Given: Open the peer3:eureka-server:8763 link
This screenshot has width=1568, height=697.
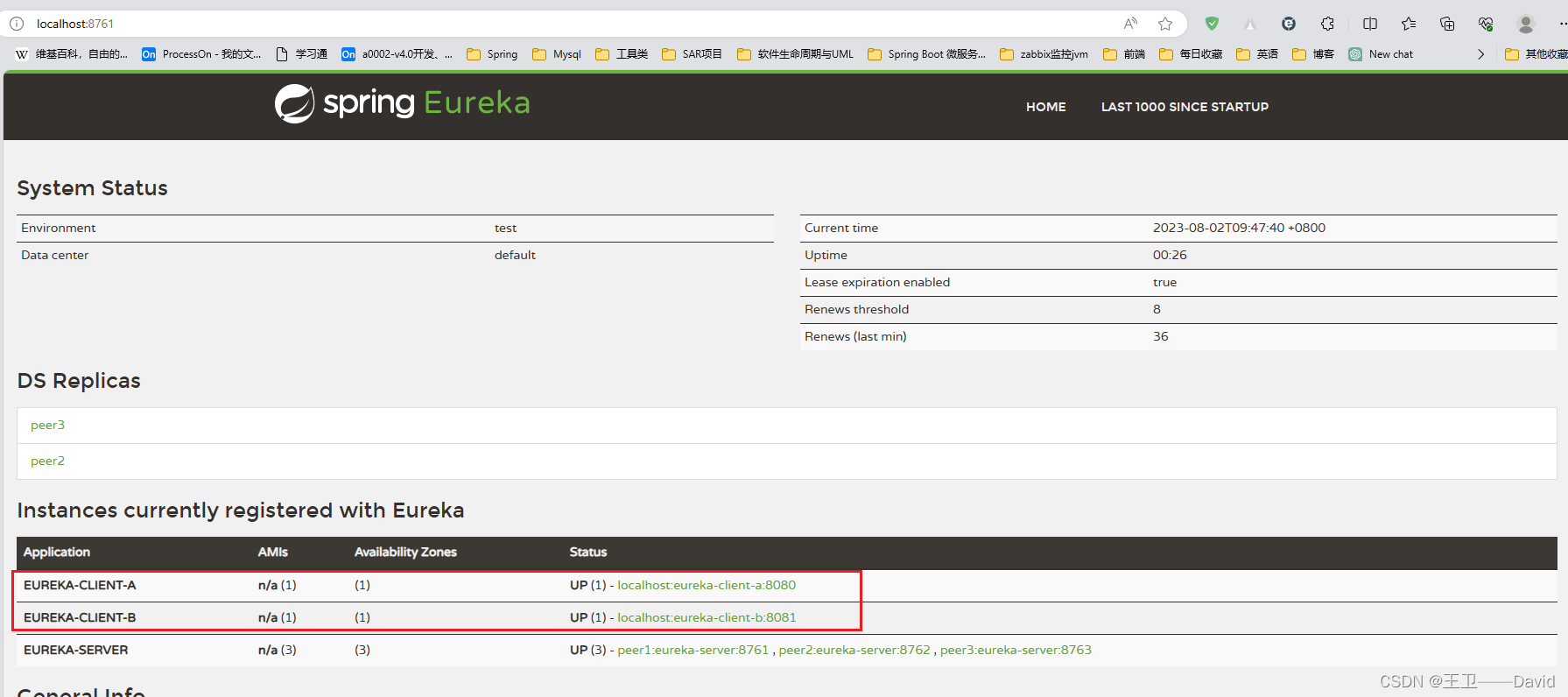Looking at the screenshot, I should coord(1016,650).
